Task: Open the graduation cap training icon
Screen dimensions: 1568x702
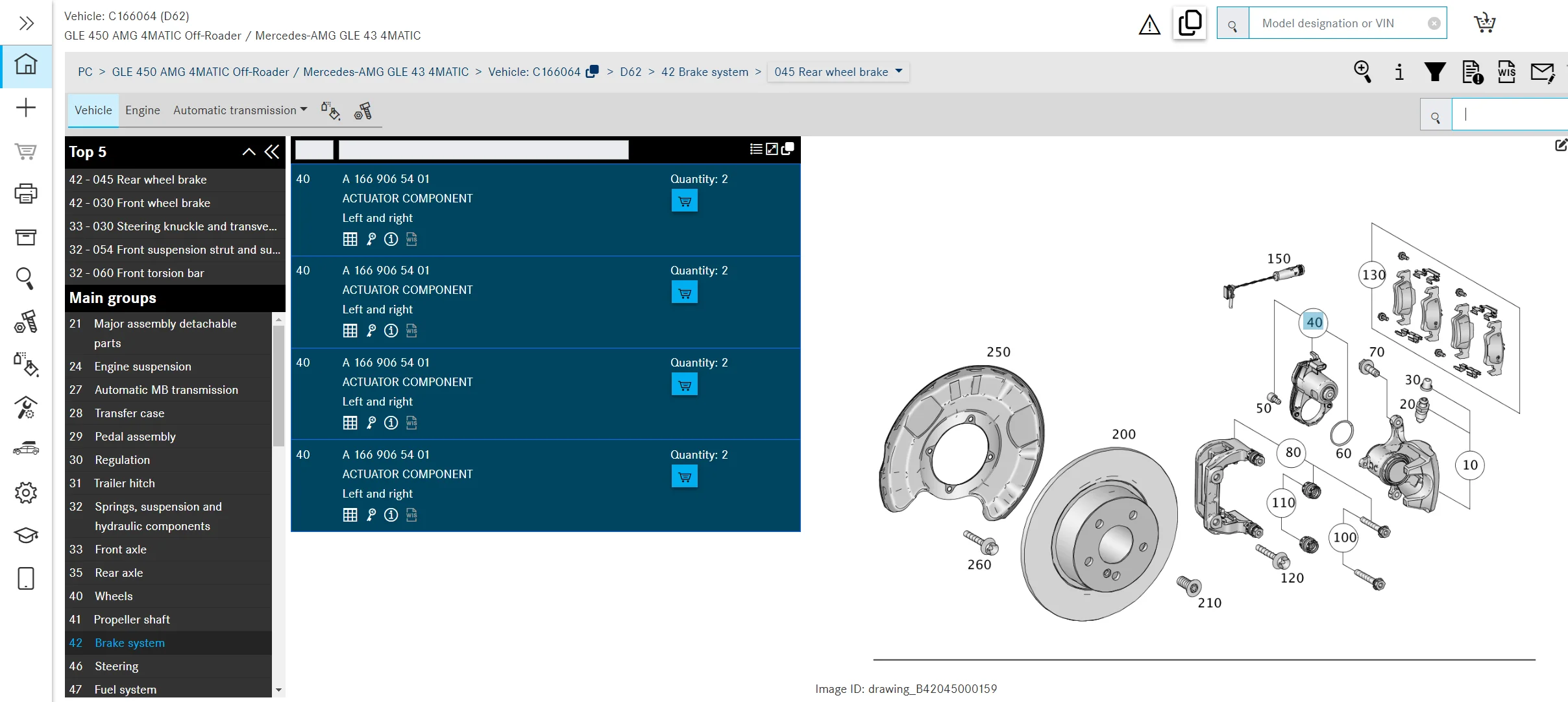Action: (26, 535)
